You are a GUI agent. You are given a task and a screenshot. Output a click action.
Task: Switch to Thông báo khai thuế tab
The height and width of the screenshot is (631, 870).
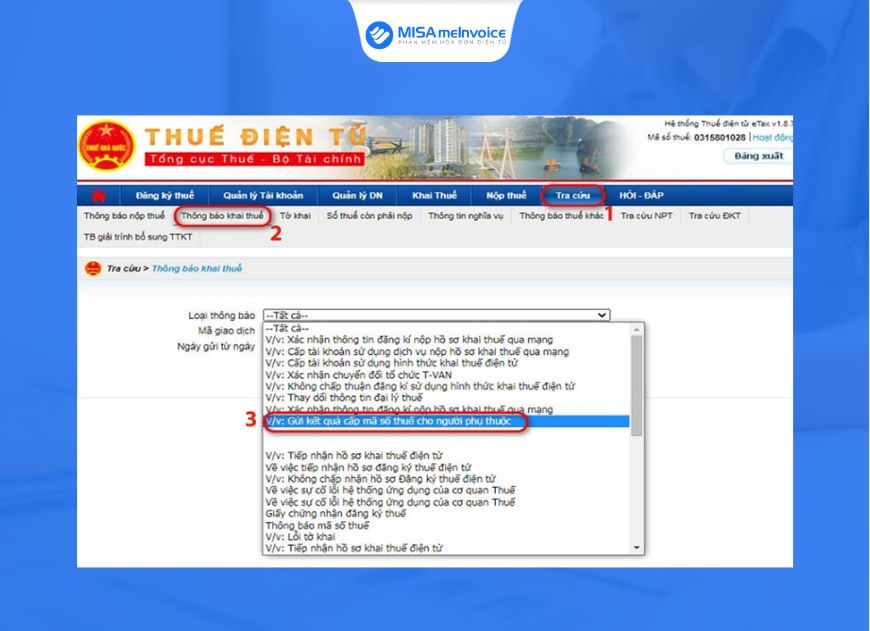222,216
